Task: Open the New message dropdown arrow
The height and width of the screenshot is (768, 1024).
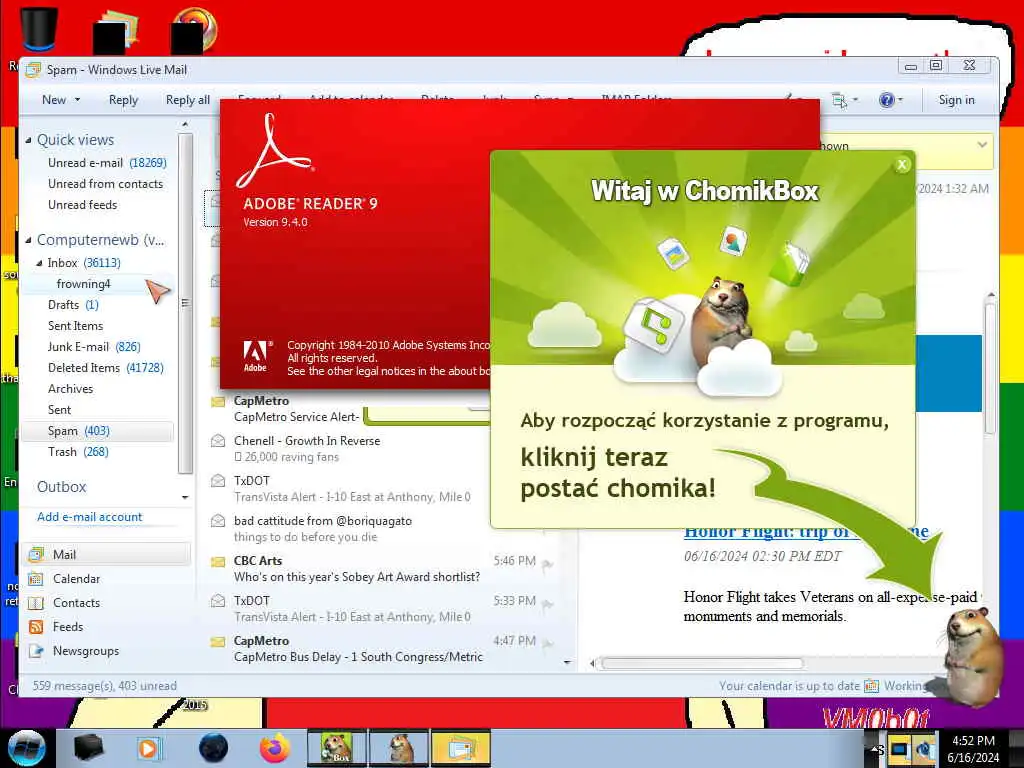Action: pyautogui.click(x=77, y=100)
